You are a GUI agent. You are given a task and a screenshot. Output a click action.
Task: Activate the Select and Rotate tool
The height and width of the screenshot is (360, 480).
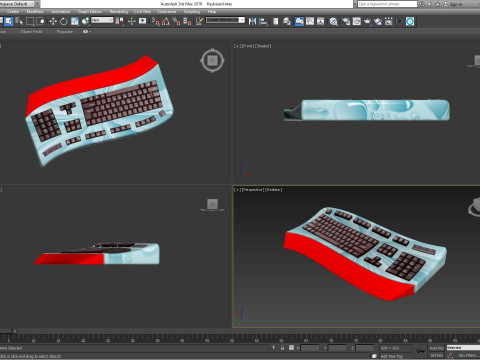pyautogui.click(x=63, y=21)
